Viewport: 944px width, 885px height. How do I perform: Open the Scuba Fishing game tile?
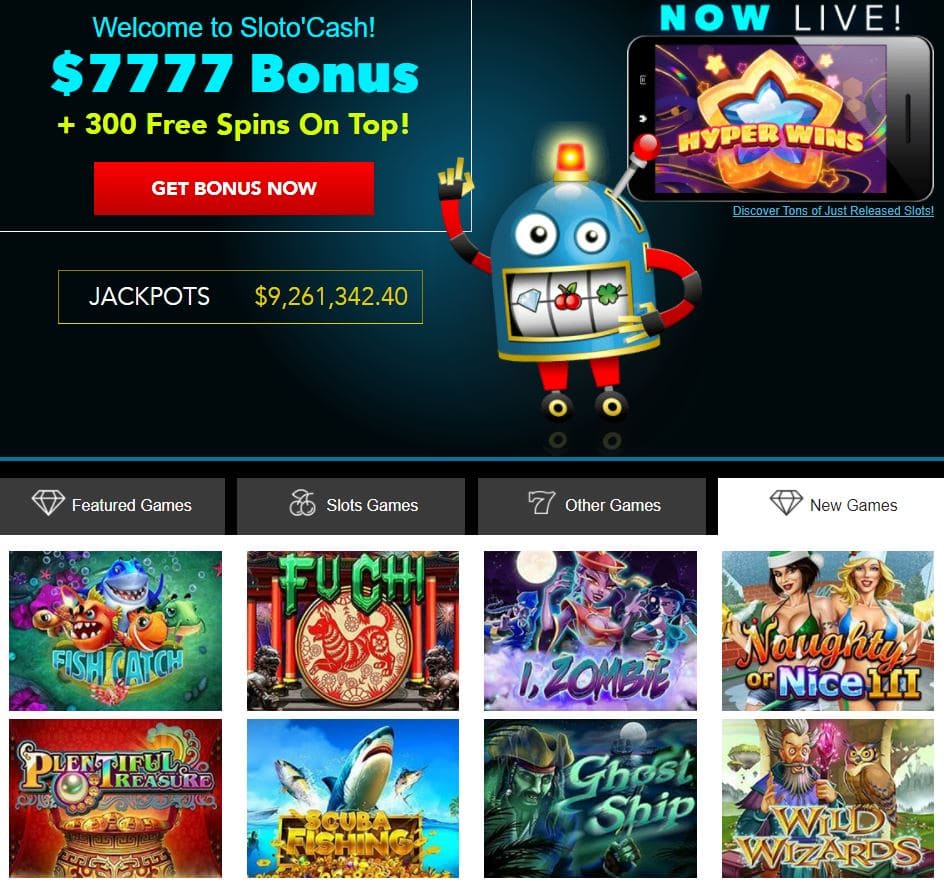(353, 798)
